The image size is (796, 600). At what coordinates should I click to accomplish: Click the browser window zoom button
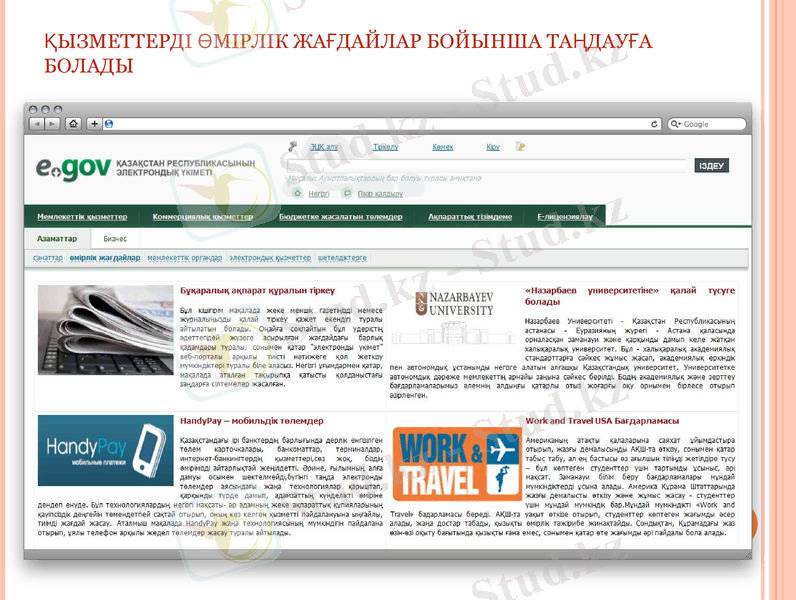58,109
